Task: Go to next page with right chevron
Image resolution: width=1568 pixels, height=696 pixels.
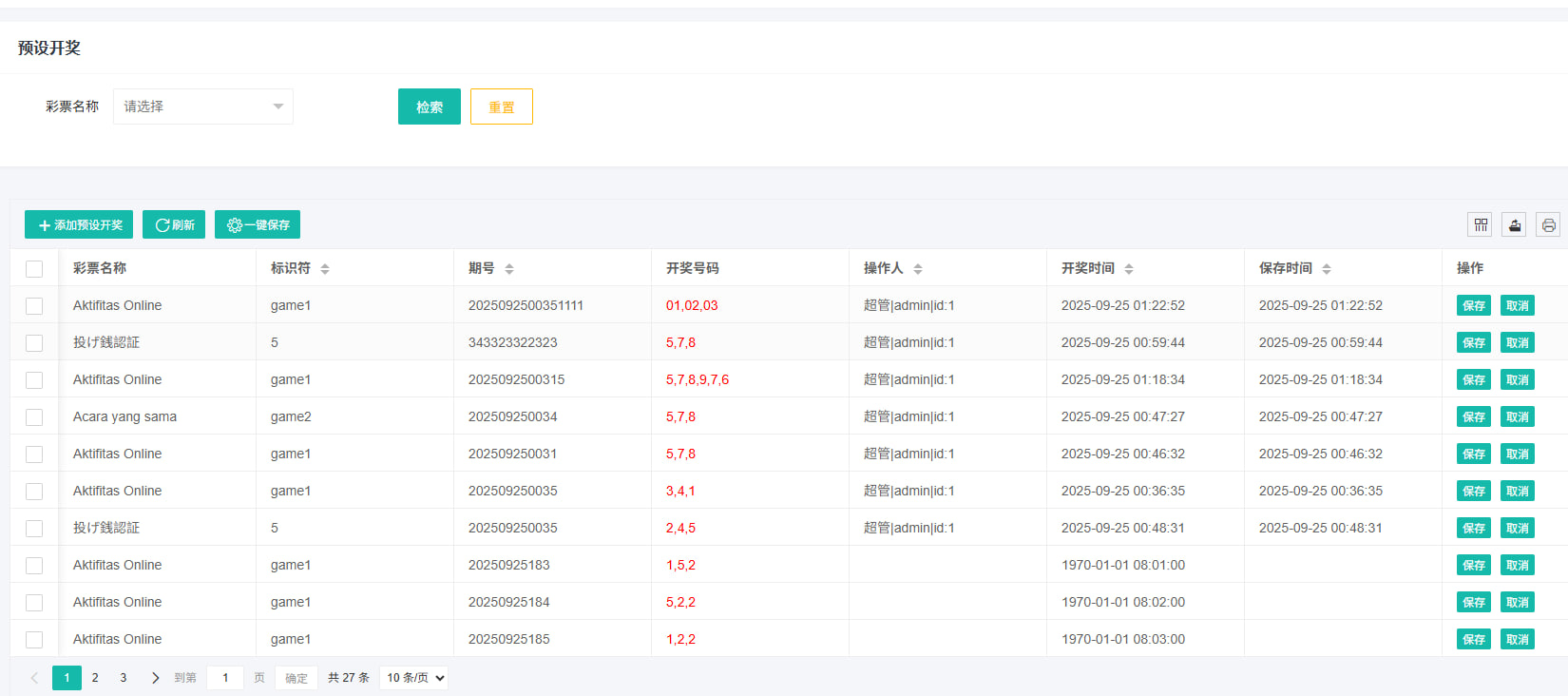Action: point(155,678)
